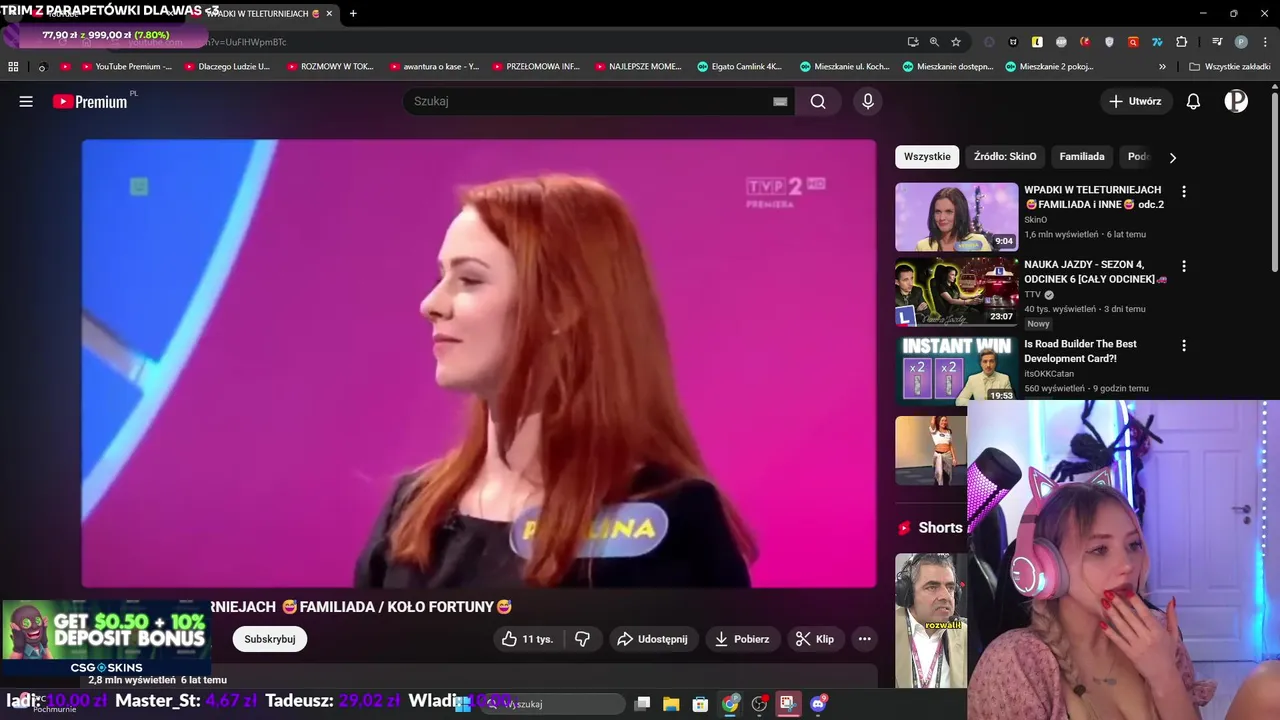Open the on-screen keyboard in search box
Screen dimensions: 1280x720
point(780,101)
